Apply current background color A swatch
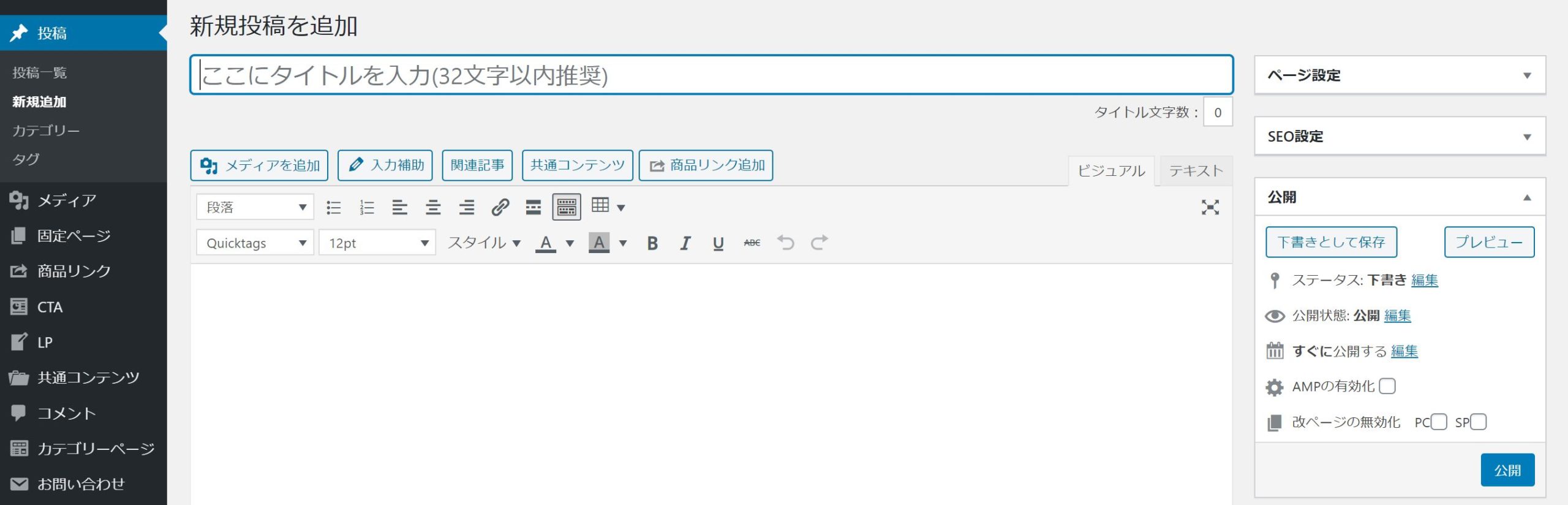The image size is (1568, 505). pos(599,243)
